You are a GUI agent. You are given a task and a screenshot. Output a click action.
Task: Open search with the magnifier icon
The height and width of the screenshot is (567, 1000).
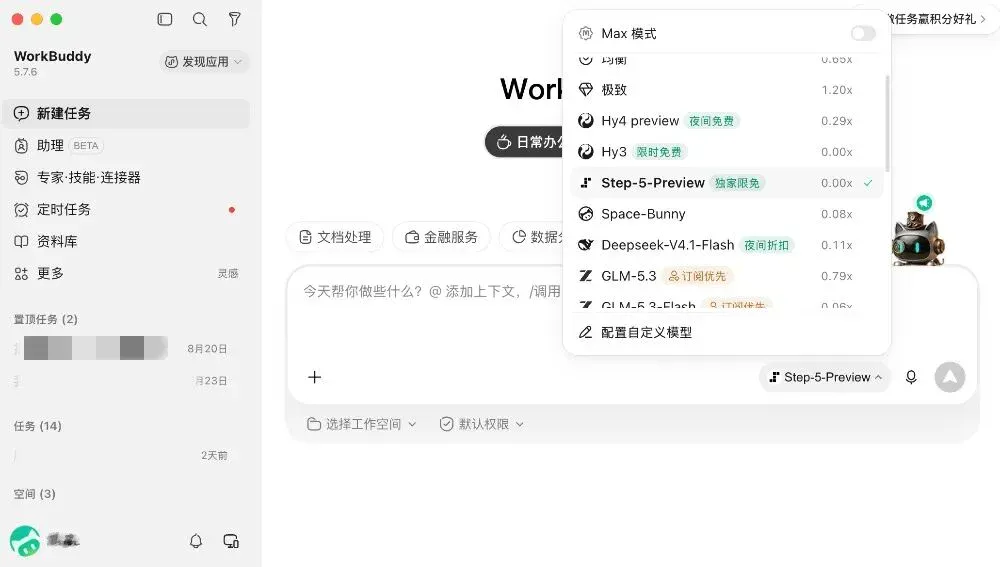[200, 19]
